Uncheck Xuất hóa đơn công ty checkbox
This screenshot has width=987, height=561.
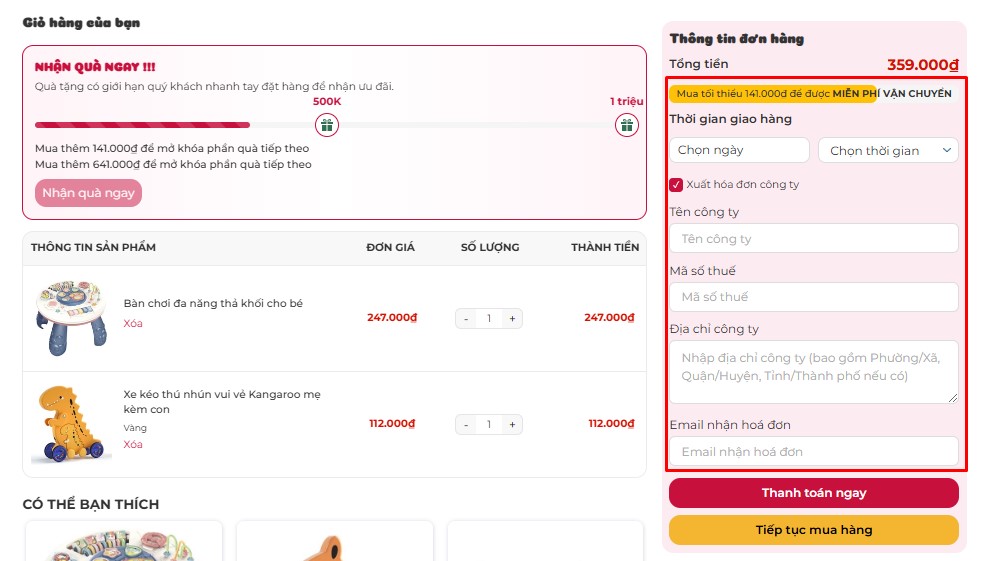[677, 185]
